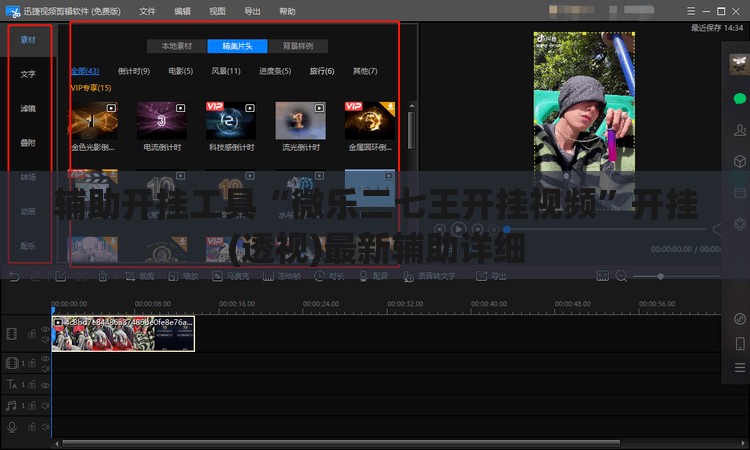This screenshot has height=450, width=750.
Task: Open the 配乐 panel in left sidebar
Action: (28, 246)
